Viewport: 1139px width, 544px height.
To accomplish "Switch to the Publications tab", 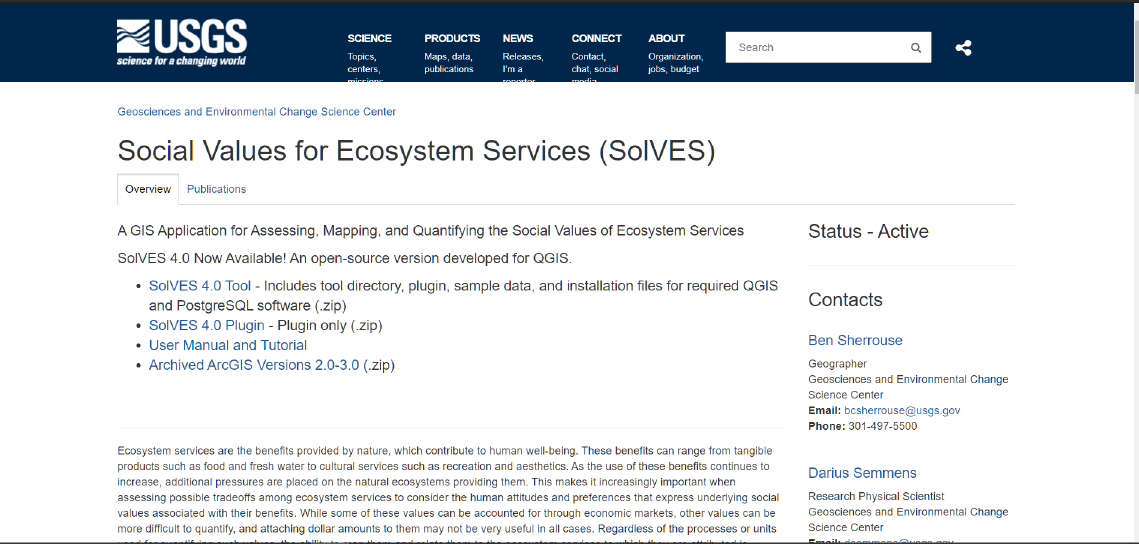I will (216, 189).
